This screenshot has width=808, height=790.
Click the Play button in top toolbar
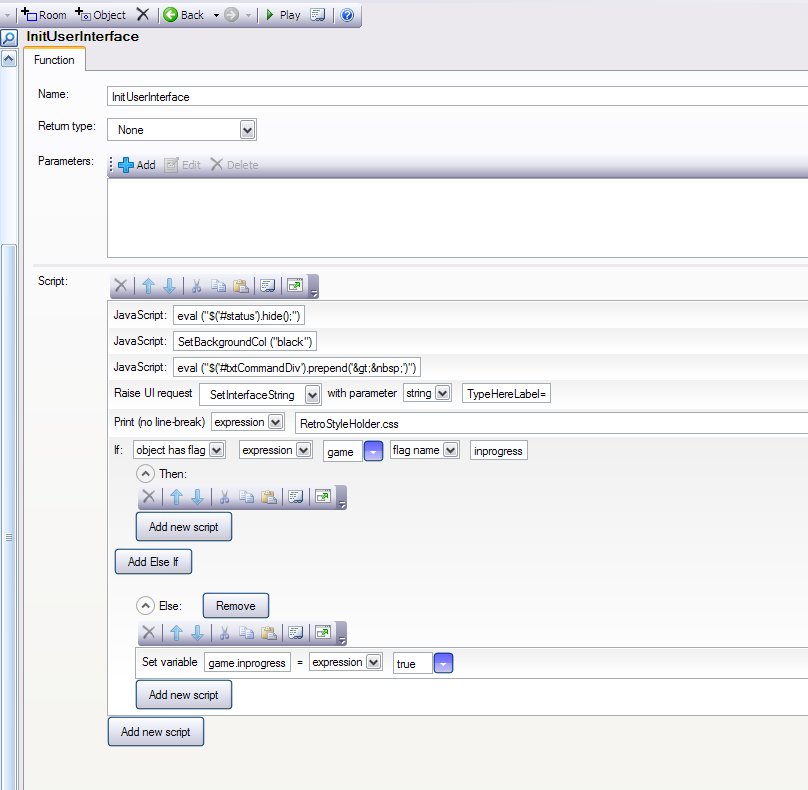281,15
